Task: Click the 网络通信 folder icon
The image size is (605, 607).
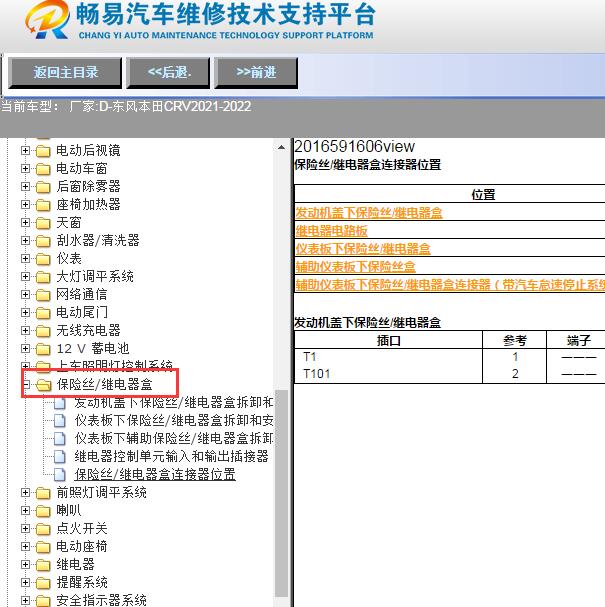Action: [43, 295]
